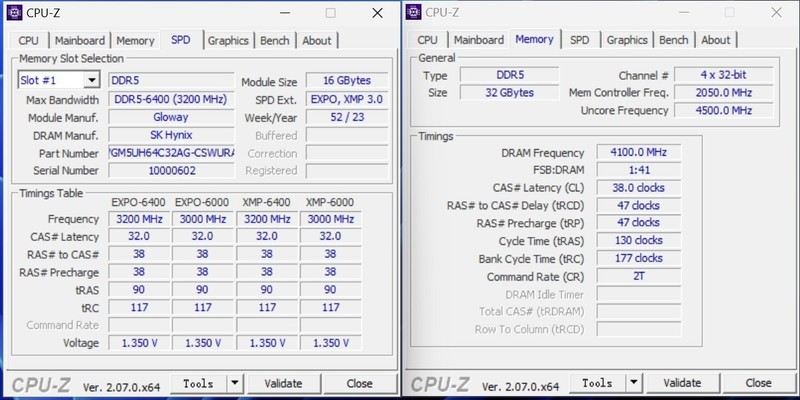Click Close button in right window

click(759, 383)
